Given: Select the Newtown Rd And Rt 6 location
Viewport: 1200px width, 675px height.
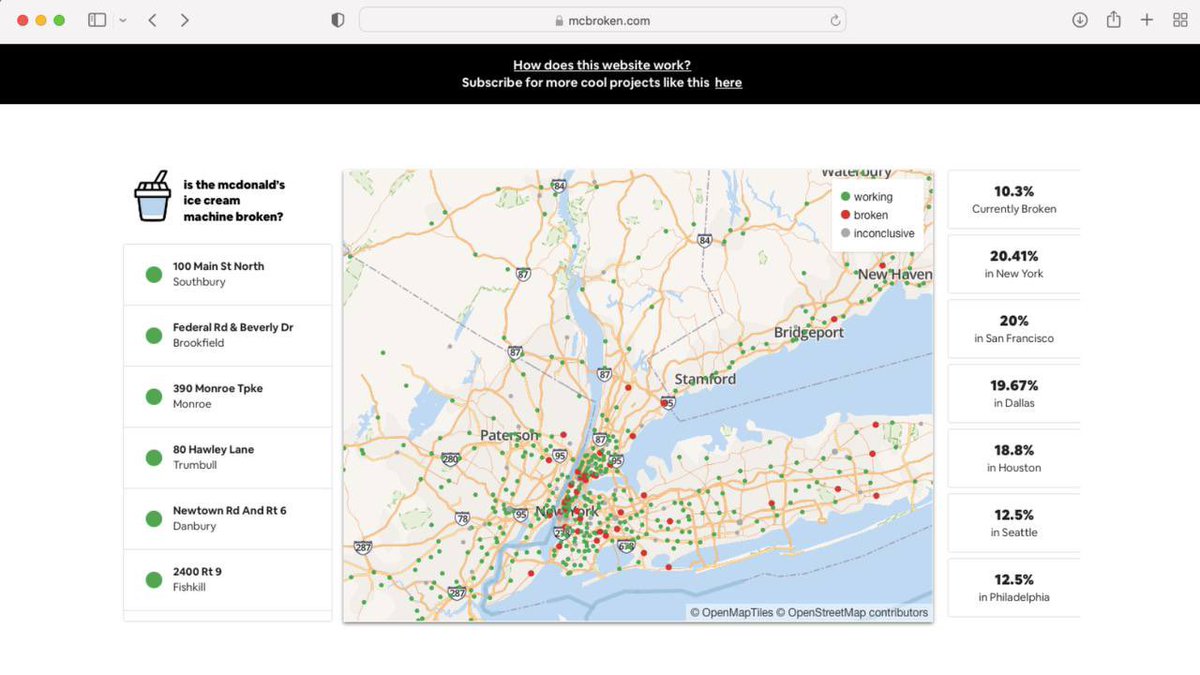Looking at the screenshot, I should pos(227,518).
